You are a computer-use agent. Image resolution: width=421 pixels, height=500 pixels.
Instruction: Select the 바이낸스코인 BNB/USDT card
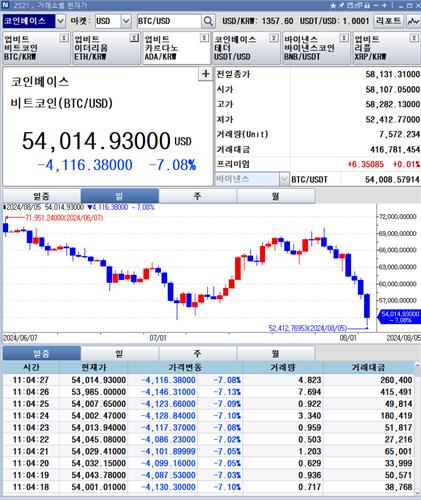[x=316, y=48]
